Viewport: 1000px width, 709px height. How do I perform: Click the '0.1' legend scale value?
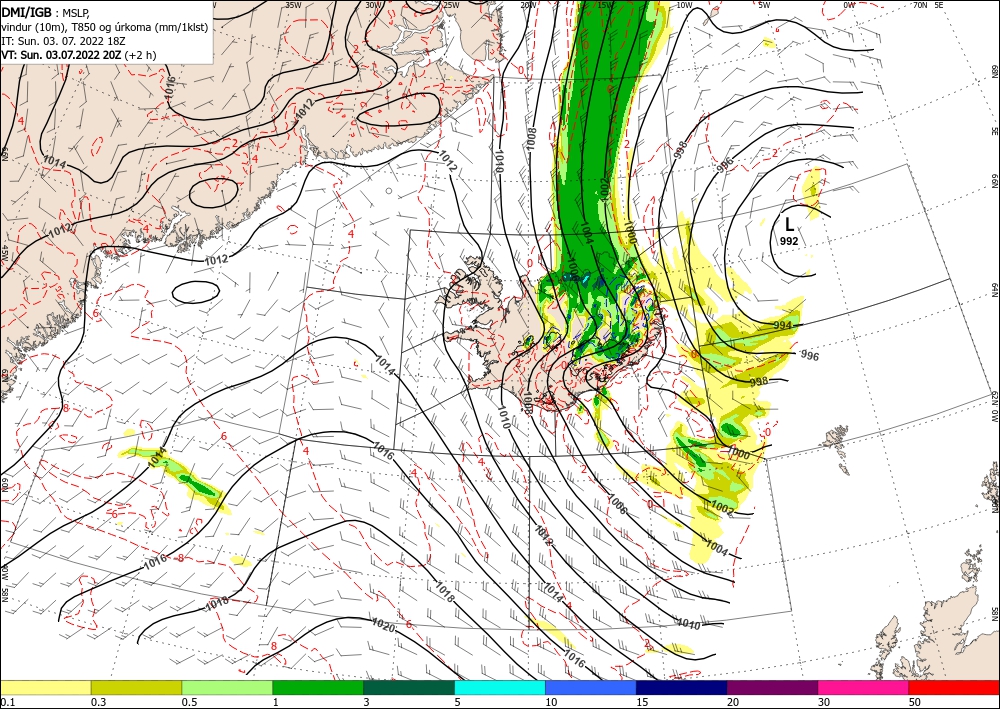point(6,702)
